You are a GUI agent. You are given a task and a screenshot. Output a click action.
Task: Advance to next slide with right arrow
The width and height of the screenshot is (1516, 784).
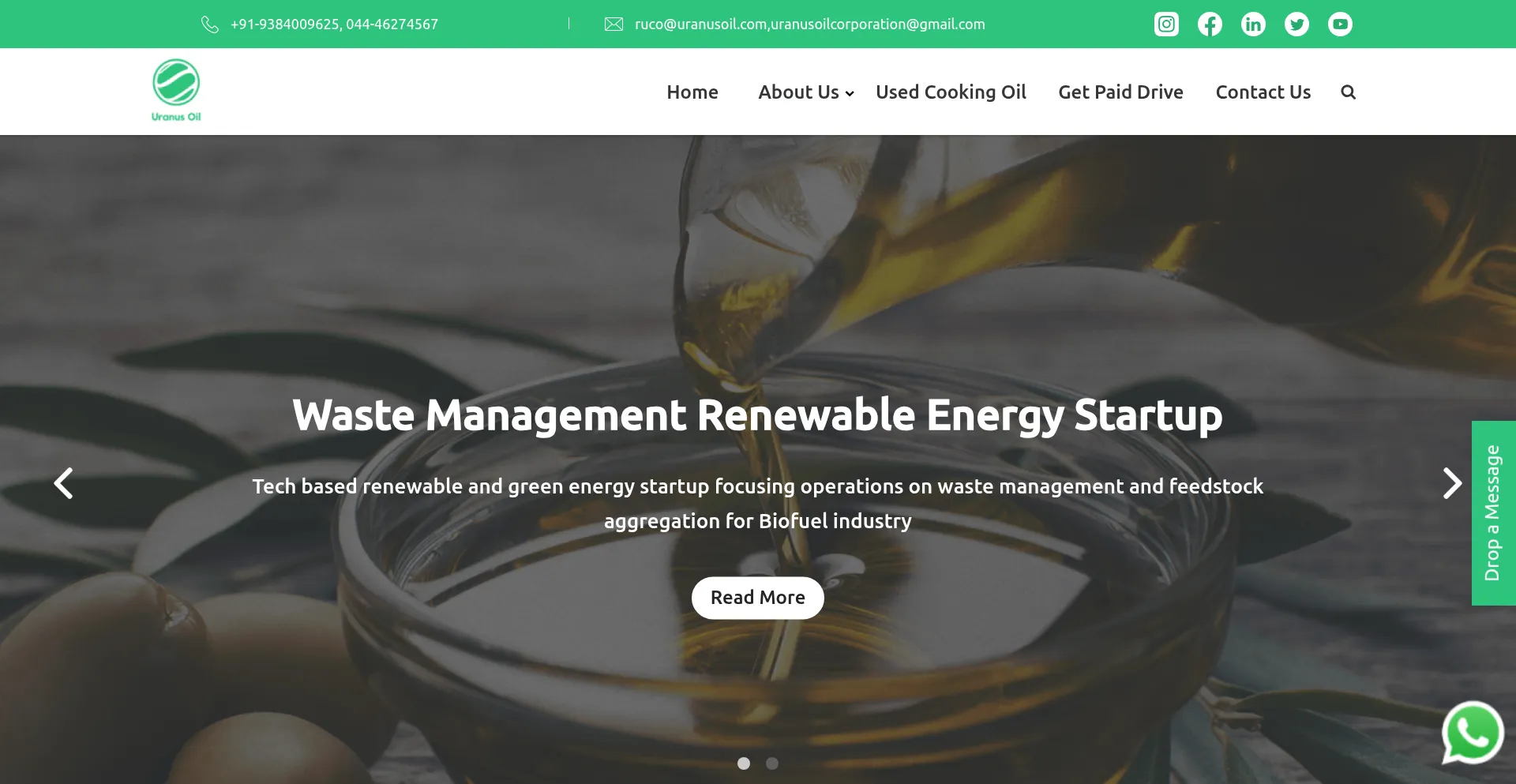click(1452, 483)
